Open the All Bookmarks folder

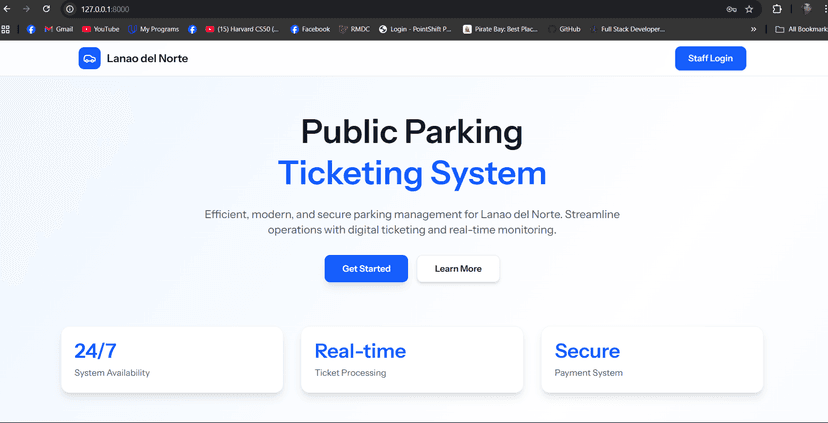pos(801,30)
